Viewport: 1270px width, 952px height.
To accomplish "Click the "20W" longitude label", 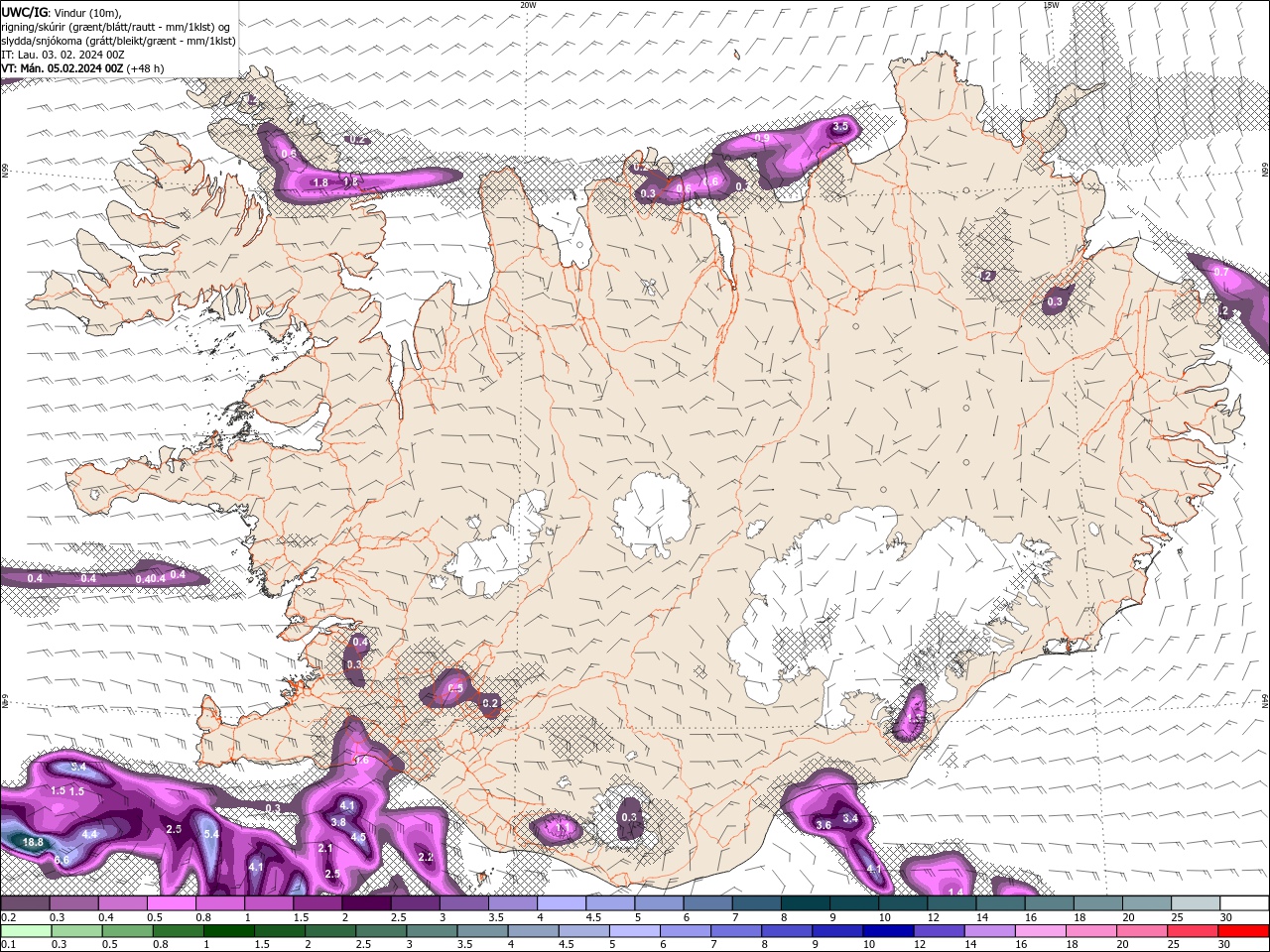I will coord(528,5).
